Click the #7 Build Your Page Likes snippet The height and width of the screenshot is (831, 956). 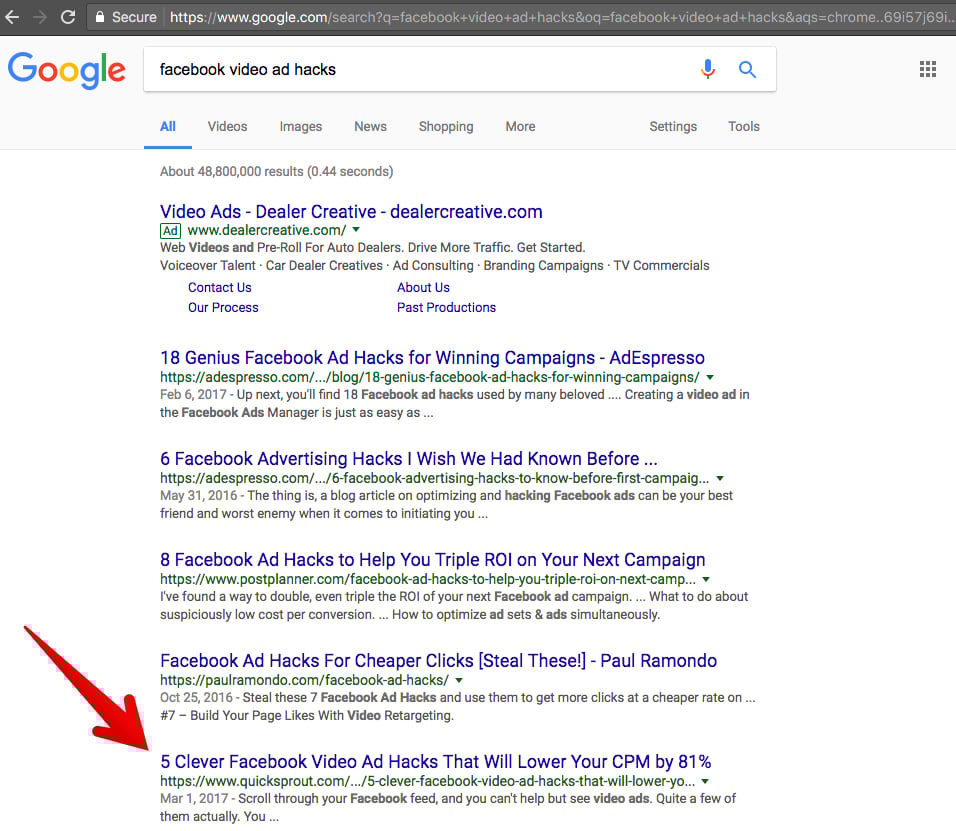pyautogui.click(x=307, y=715)
